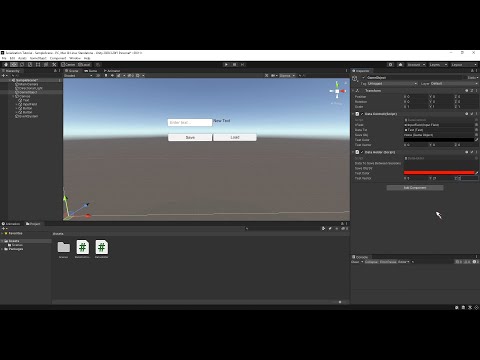
Task: Open the Window menu
Action: [x=75, y=58]
